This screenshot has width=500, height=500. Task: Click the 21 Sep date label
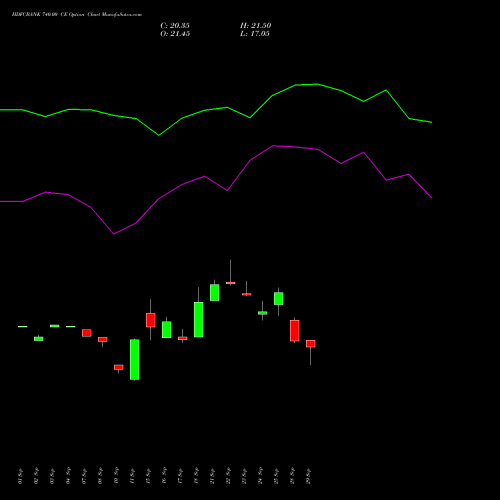[x=212, y=477]
